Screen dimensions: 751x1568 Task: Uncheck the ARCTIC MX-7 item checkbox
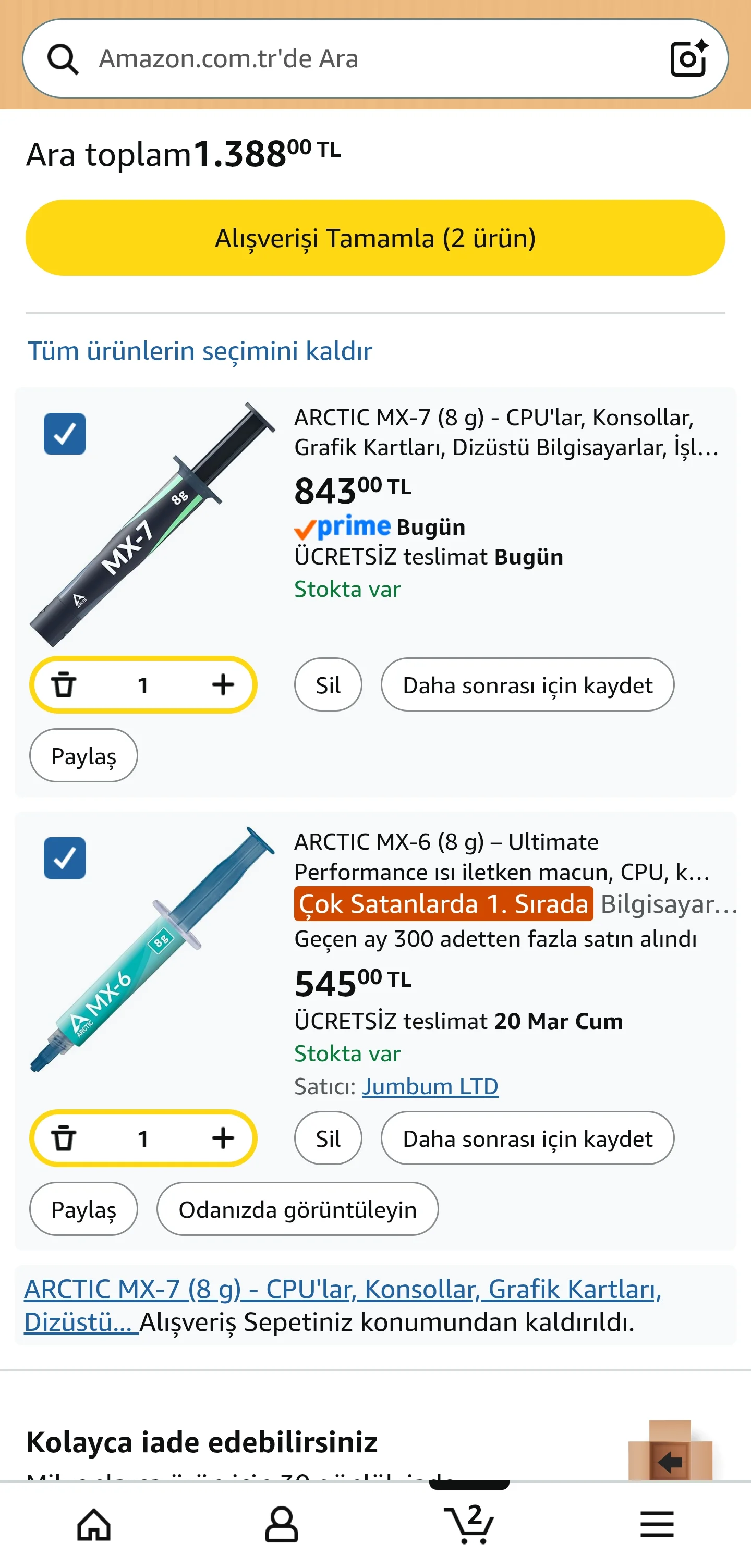click(x=65, y=434)
